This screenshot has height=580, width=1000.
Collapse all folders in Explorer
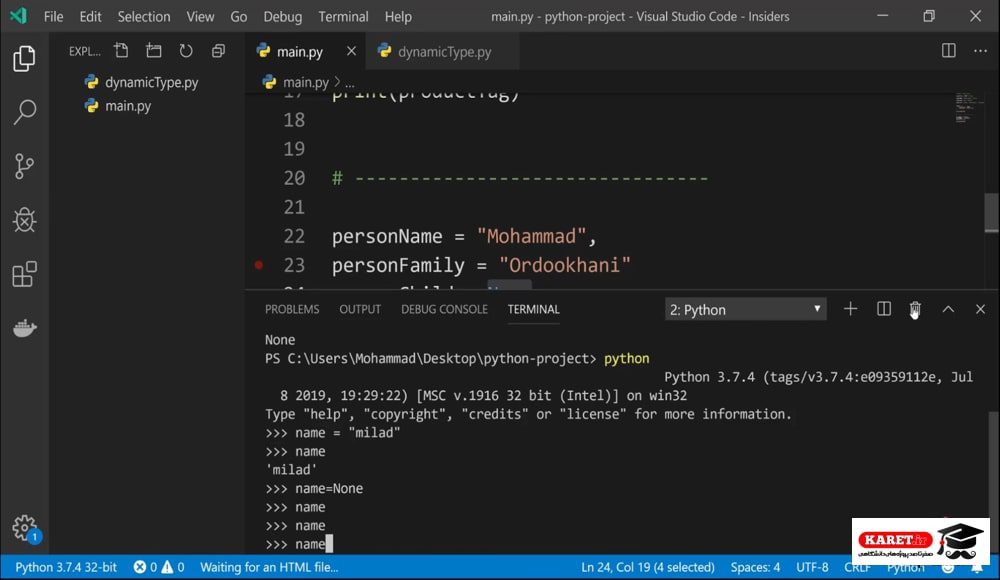(x=218, y=51)
